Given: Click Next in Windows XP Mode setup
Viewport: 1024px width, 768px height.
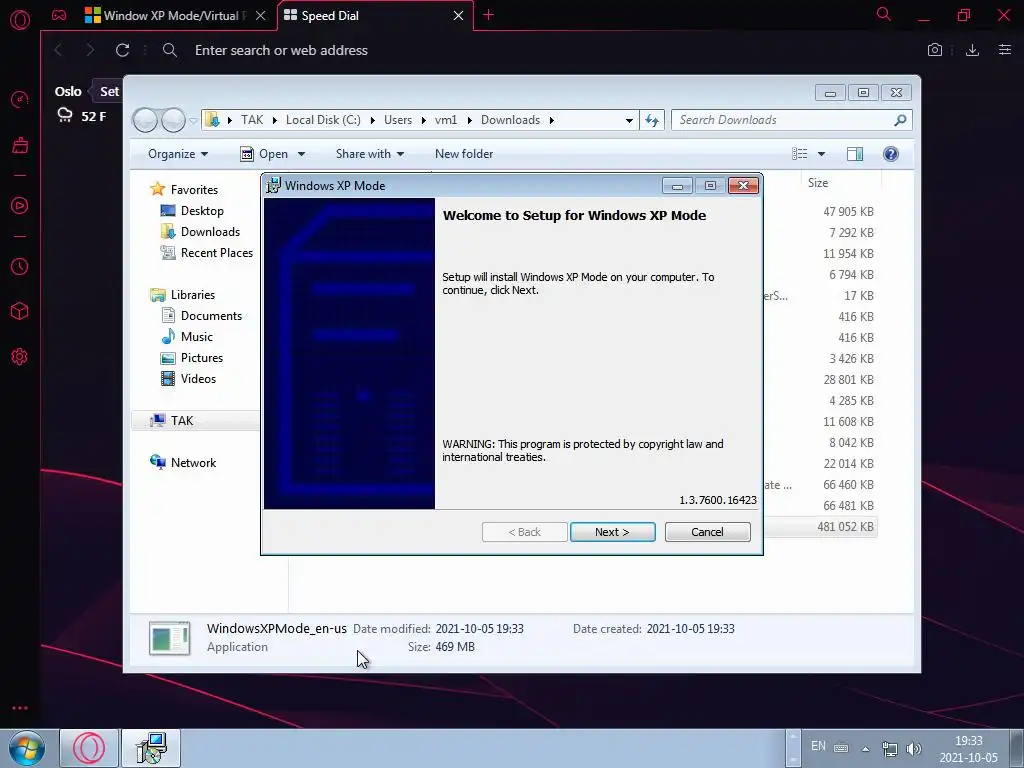Looking at the screenshot, I should tap(613, 532).
